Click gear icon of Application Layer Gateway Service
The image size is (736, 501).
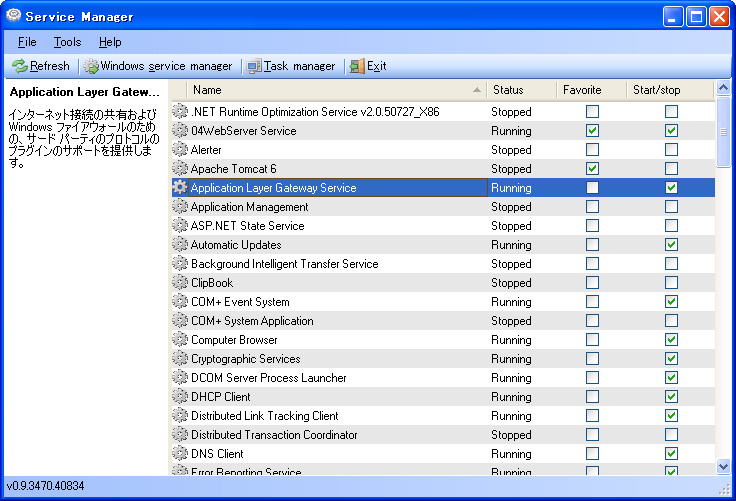180,187
